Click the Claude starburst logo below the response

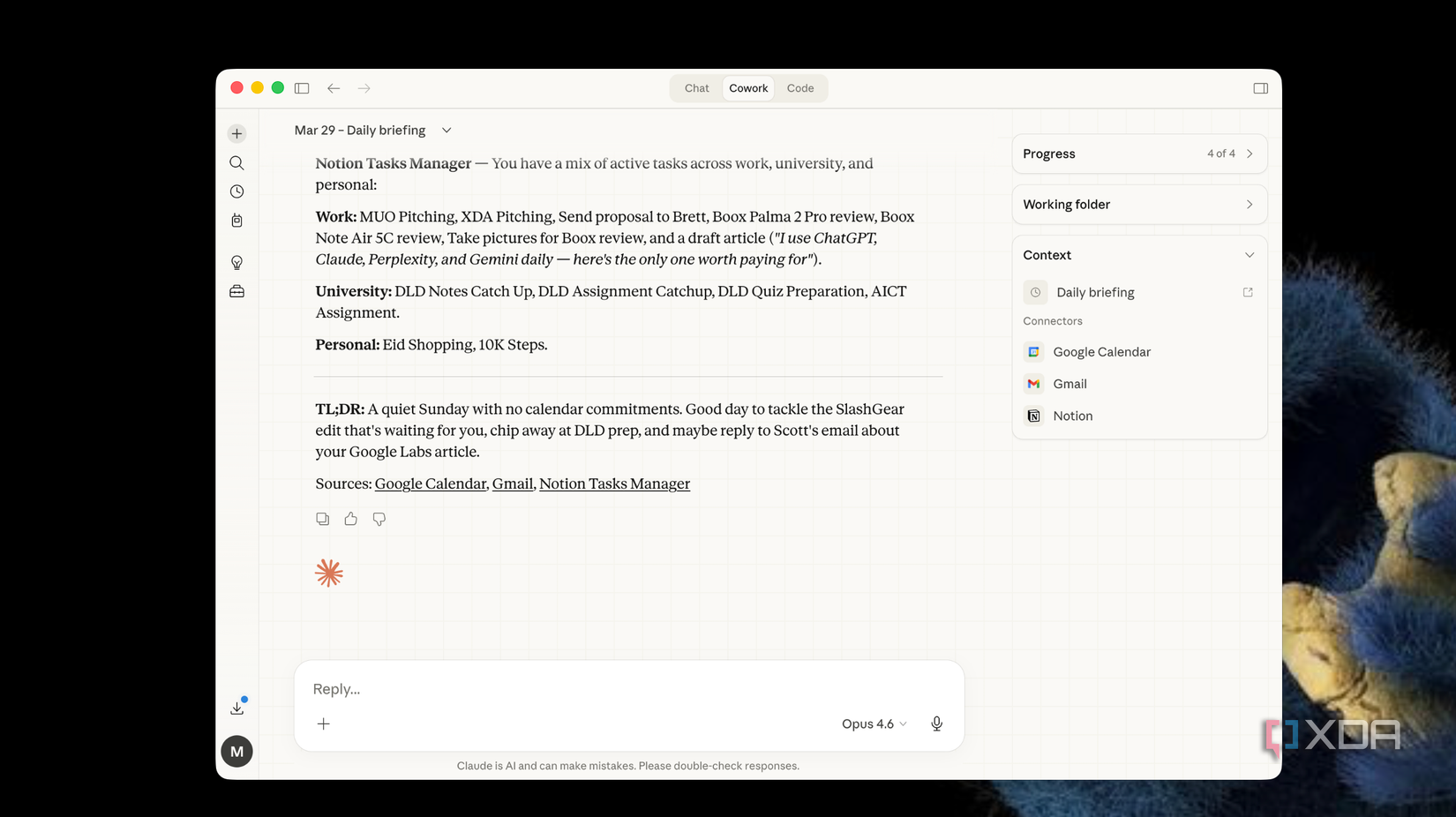click(x=329, y=573)
